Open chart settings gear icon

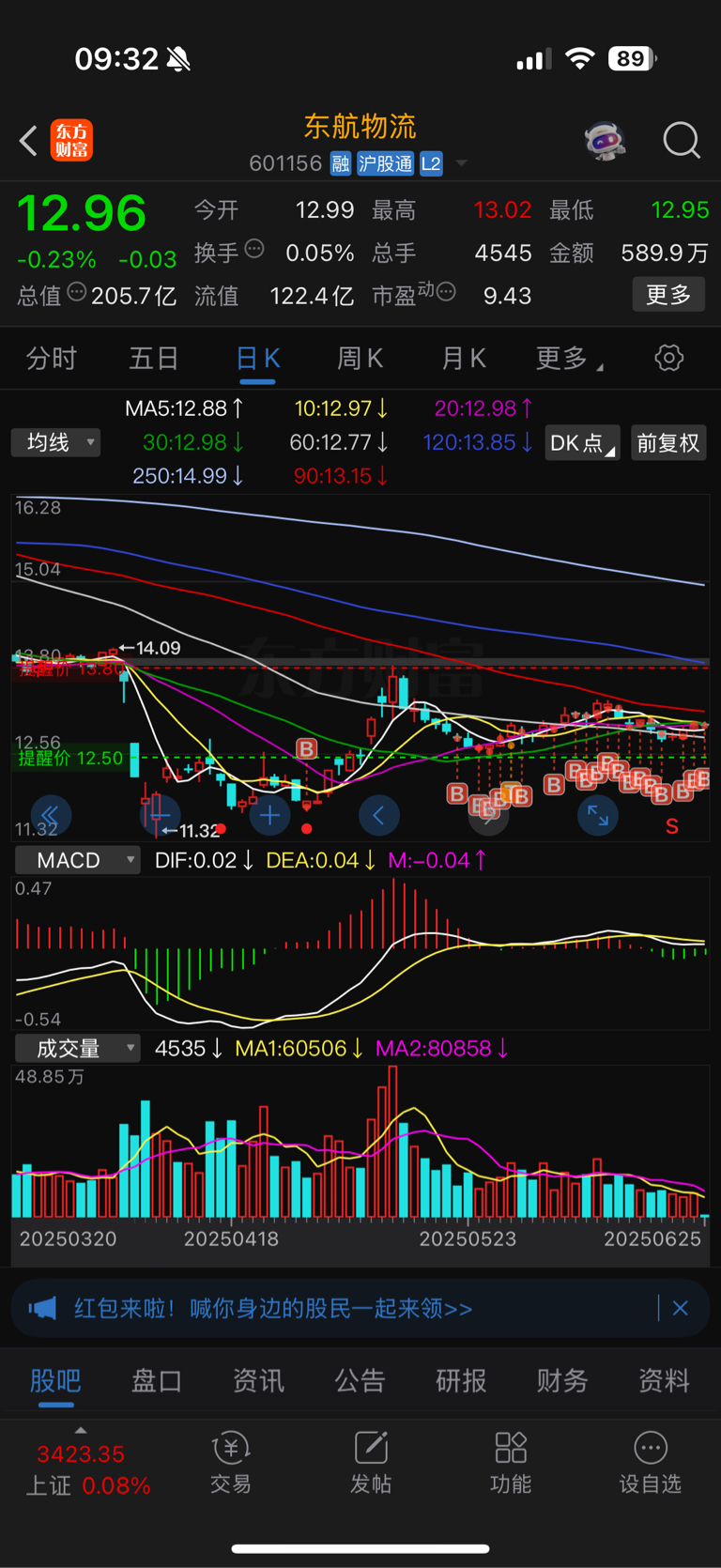point(668,358)
